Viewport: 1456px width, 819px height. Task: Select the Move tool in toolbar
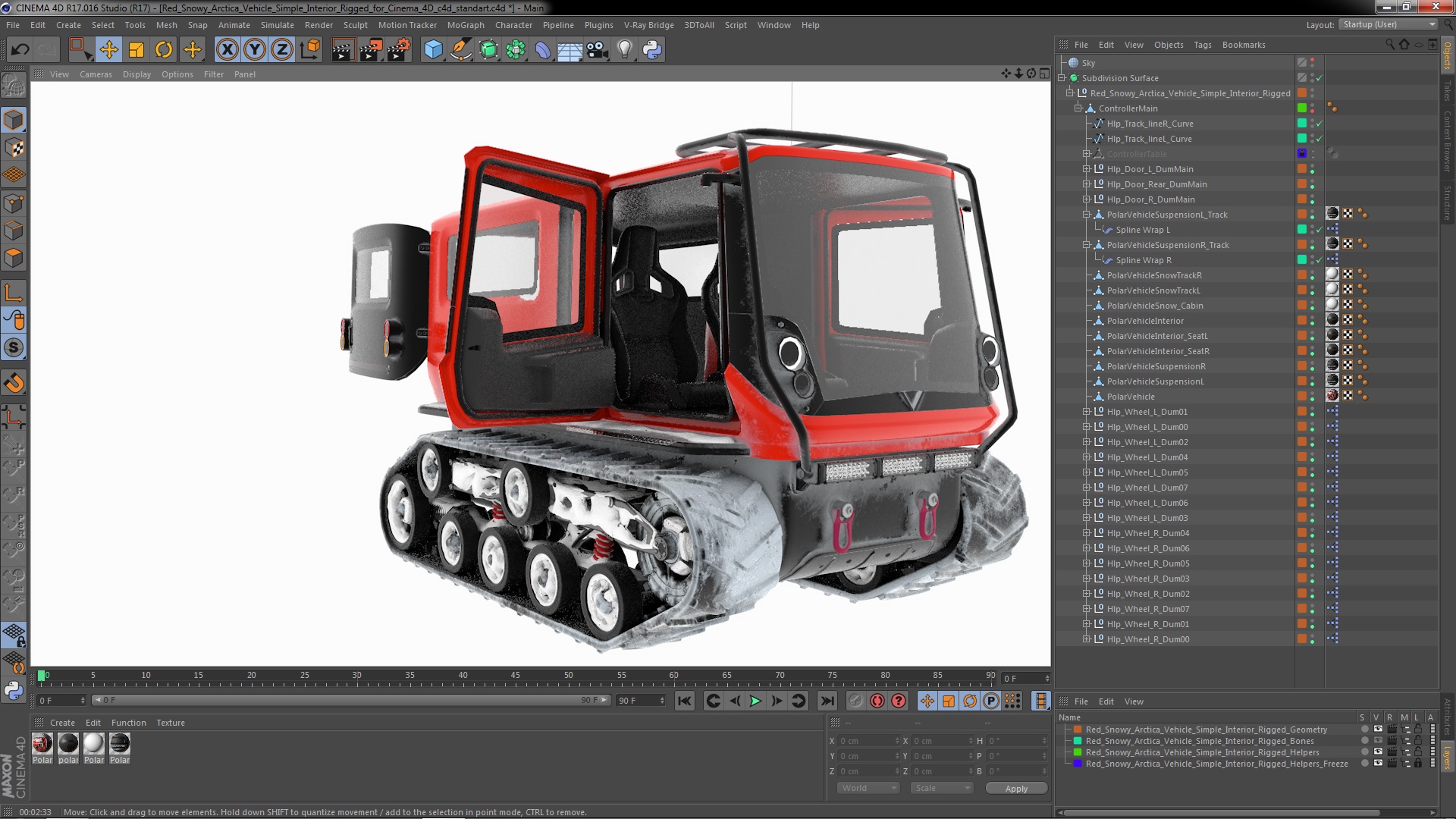108,50
